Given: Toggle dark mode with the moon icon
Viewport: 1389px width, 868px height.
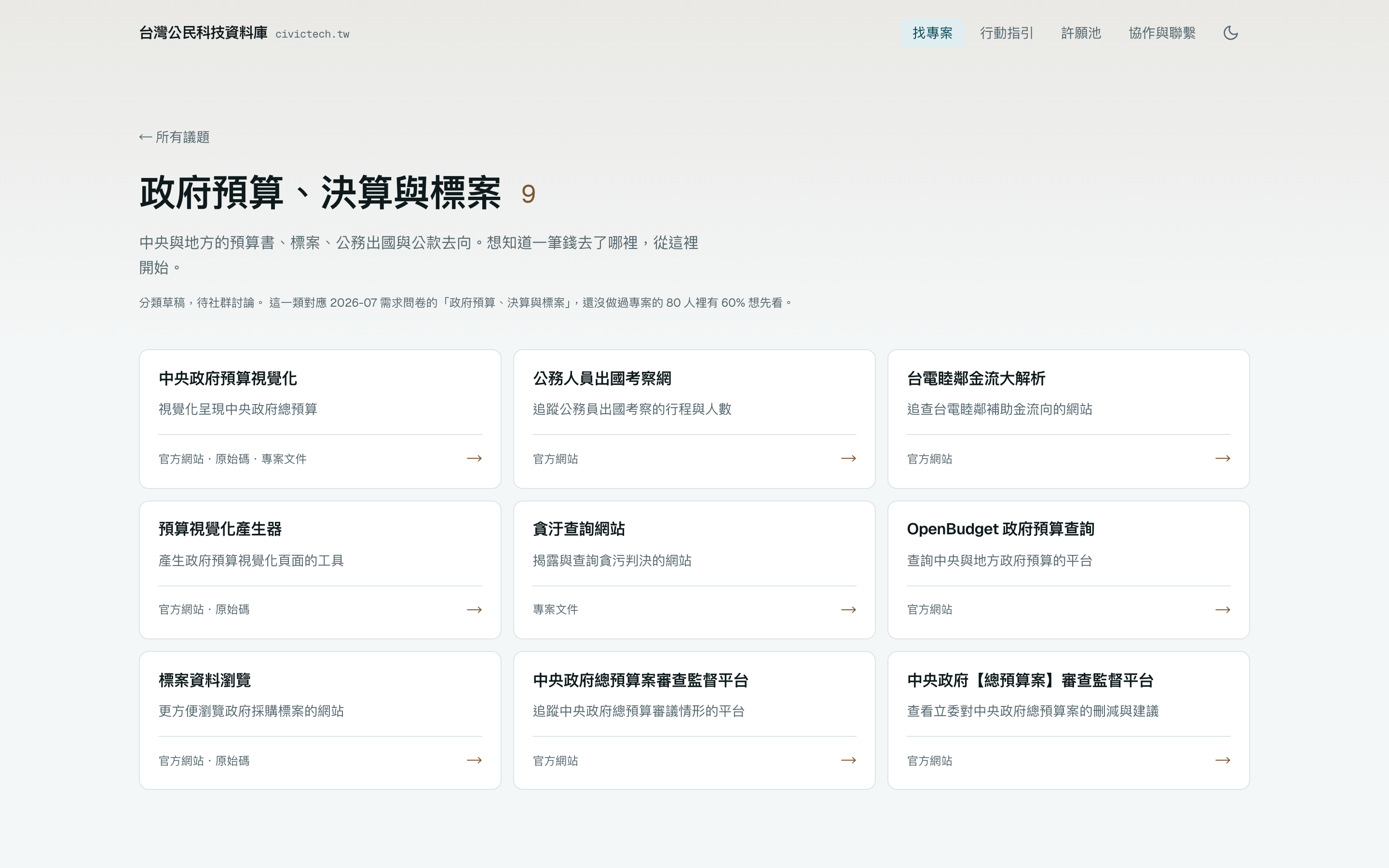Looking at the screenshot, I should tap(1230, 33).
